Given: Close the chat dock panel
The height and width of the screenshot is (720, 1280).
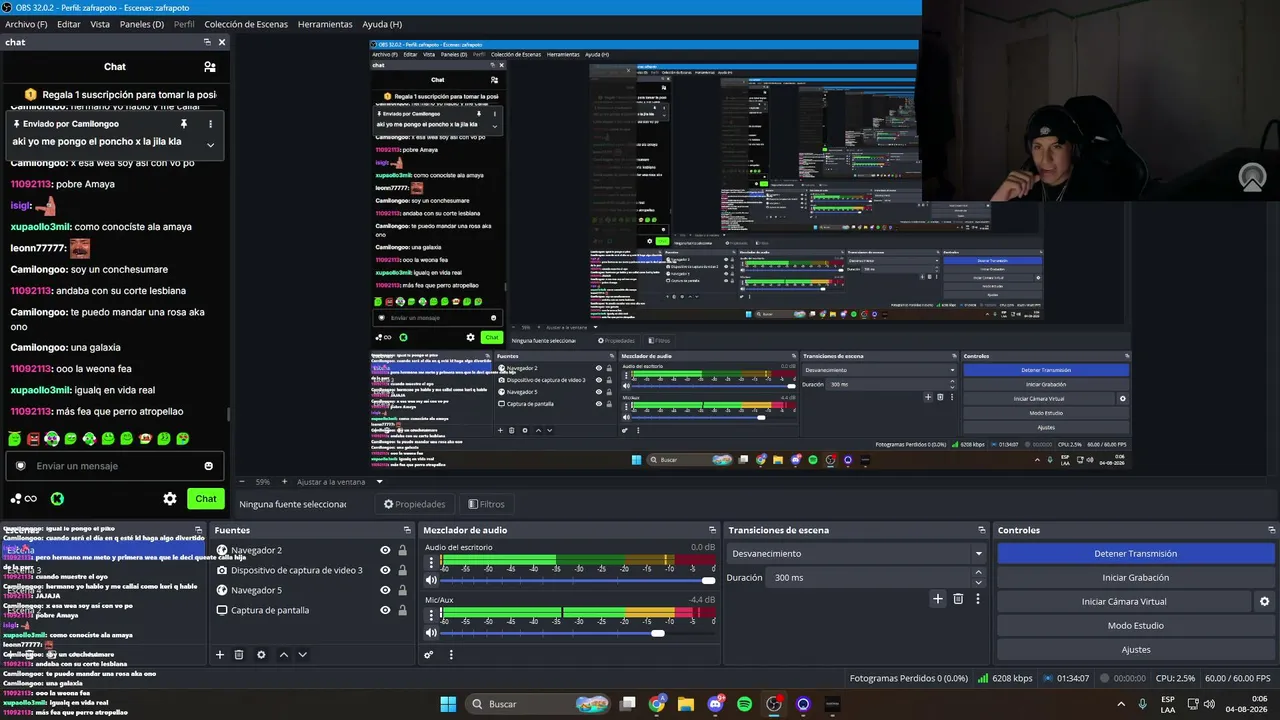Looking at the screenshot, I should click(222, 42).
